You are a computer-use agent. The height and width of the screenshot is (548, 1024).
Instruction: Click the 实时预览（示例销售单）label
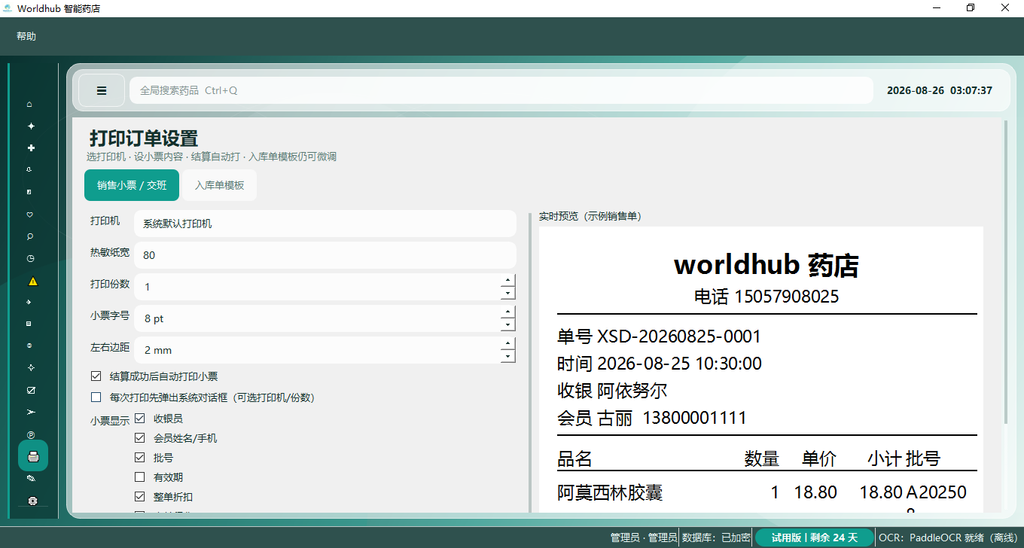pyautogui.click(x=590, y=216)
